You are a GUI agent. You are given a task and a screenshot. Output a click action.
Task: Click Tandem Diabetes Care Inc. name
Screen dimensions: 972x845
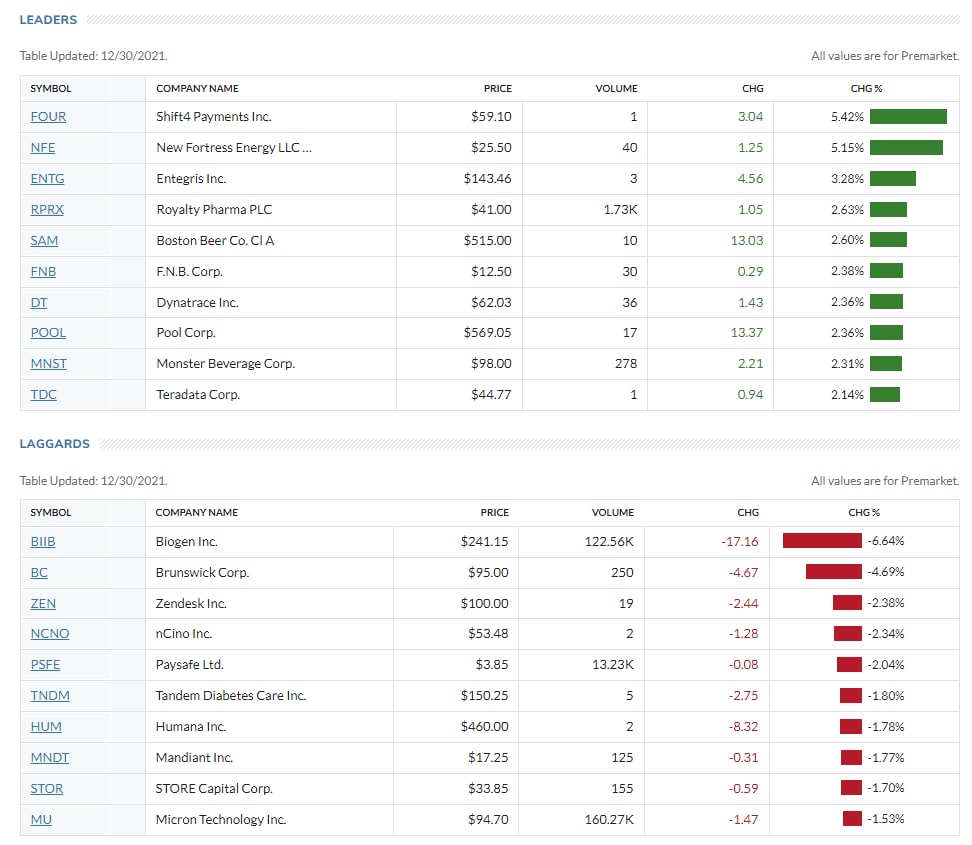coord(231,696)
